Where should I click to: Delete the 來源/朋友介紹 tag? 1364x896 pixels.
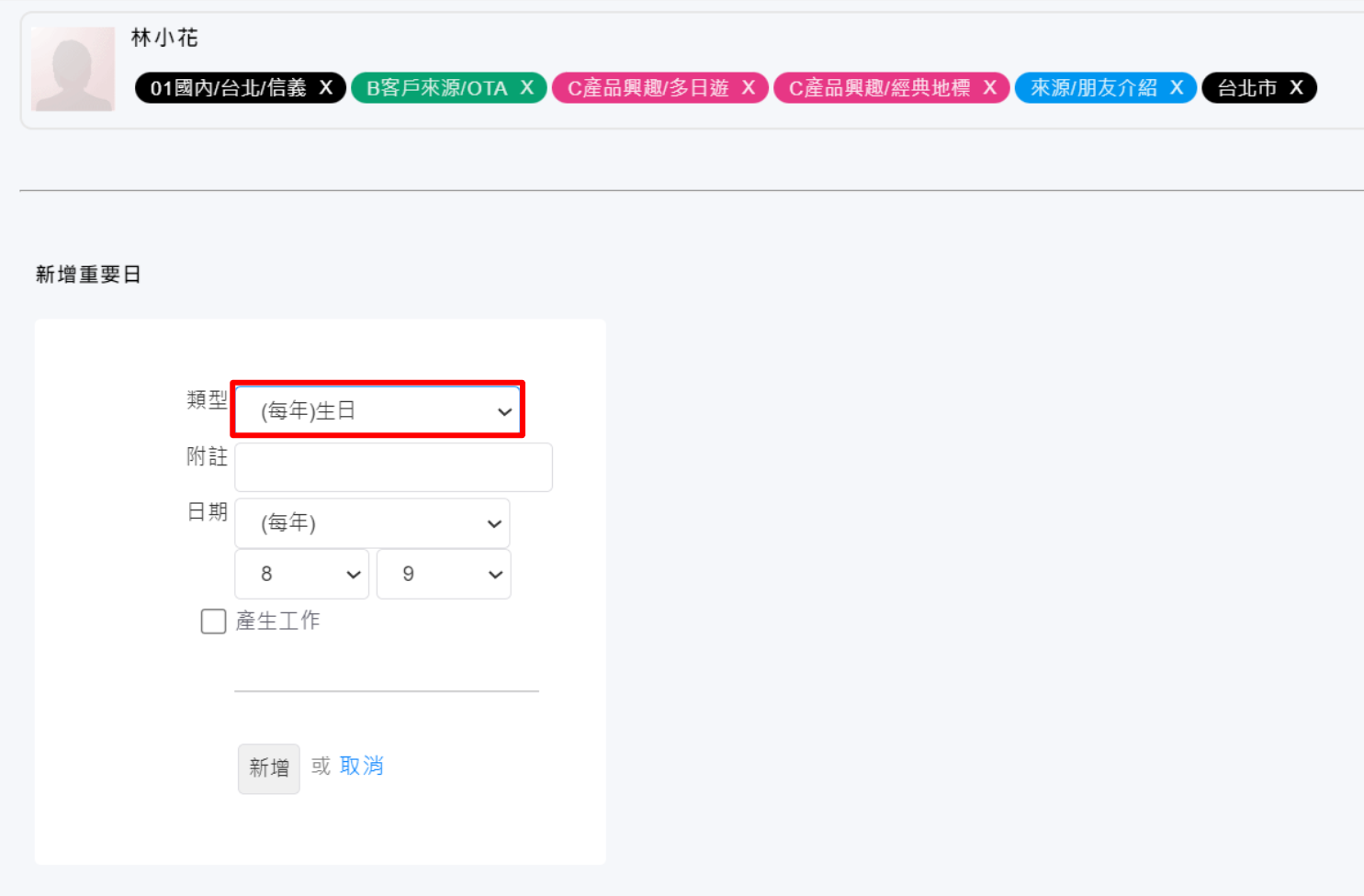(x=1177, y=87)
